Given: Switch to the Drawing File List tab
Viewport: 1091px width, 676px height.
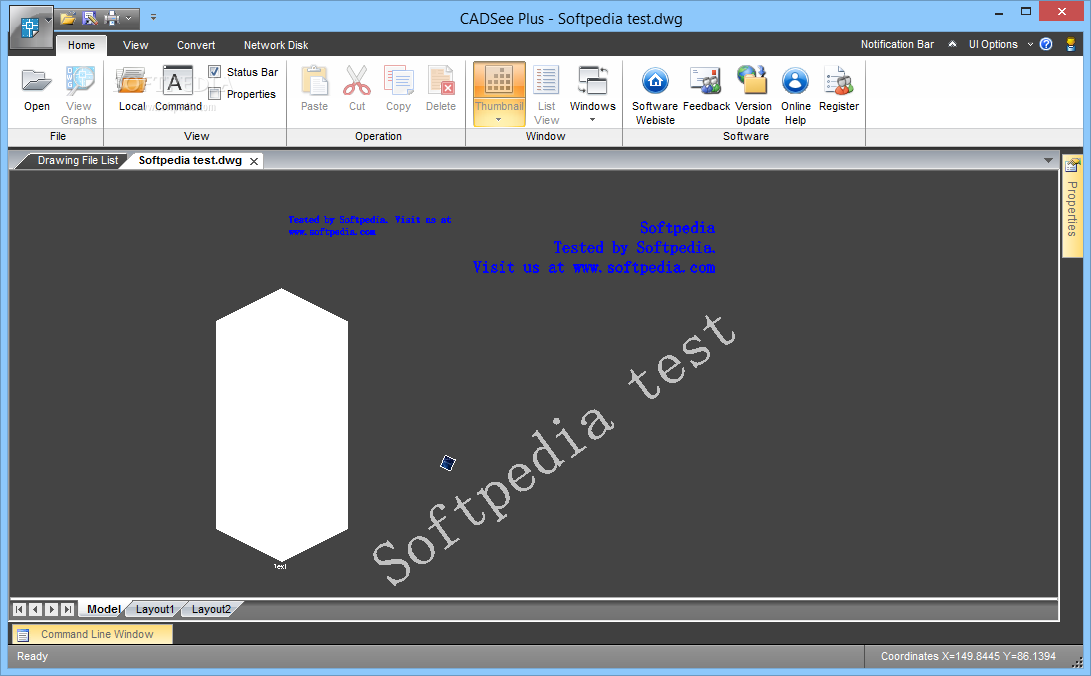Looking at the screenshot, I should point(77,160).
